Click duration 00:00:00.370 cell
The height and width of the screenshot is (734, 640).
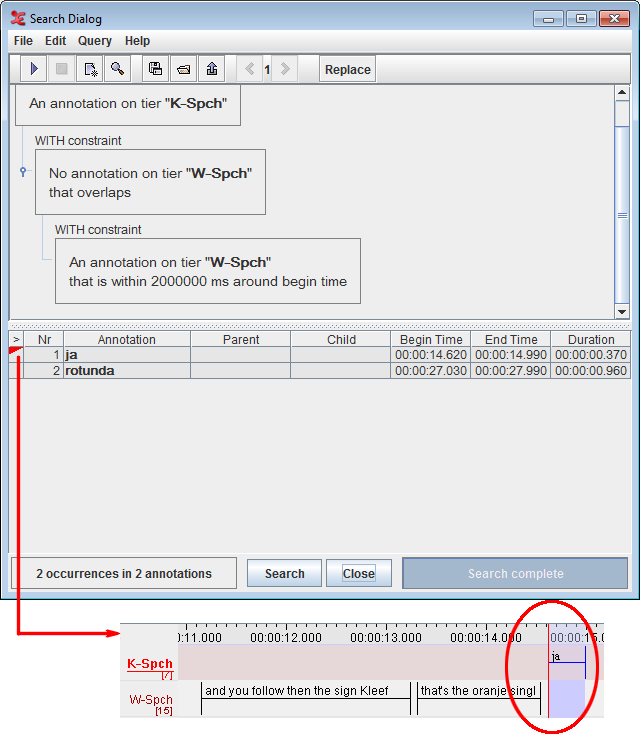pos(591,355)
